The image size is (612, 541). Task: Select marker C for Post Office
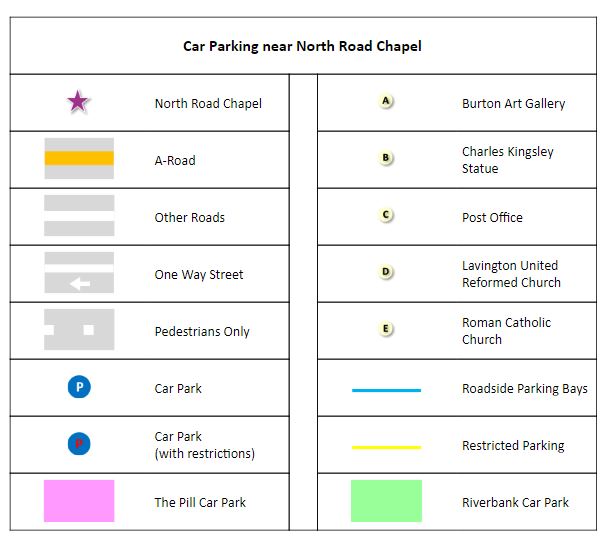(x=387, y=215)
